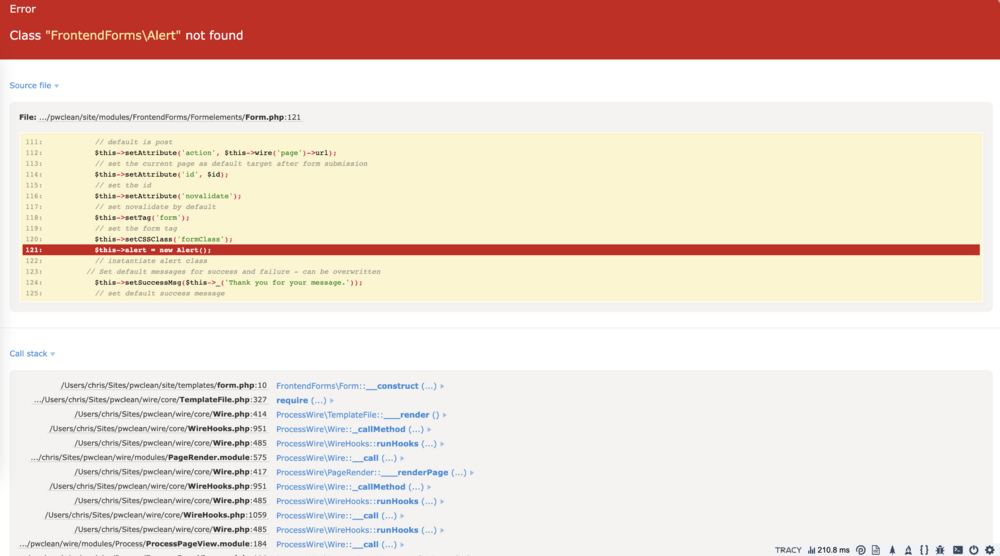Collapse the Source file section
Image resolution: width=1000 pixels, height=556 pixels.
[x=34, y=86]
